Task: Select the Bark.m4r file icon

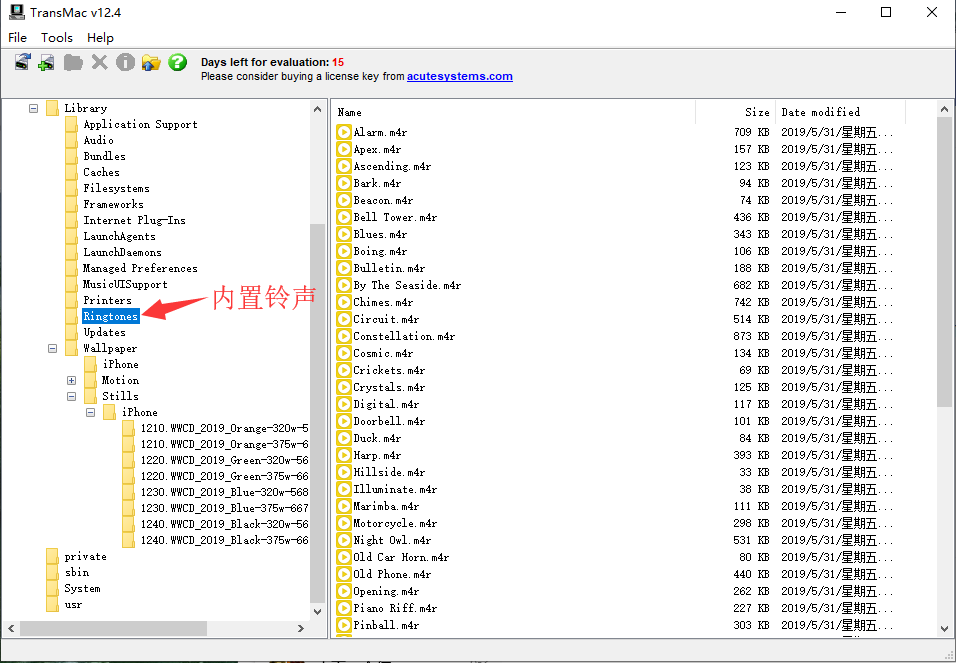Action: [344, 183]
